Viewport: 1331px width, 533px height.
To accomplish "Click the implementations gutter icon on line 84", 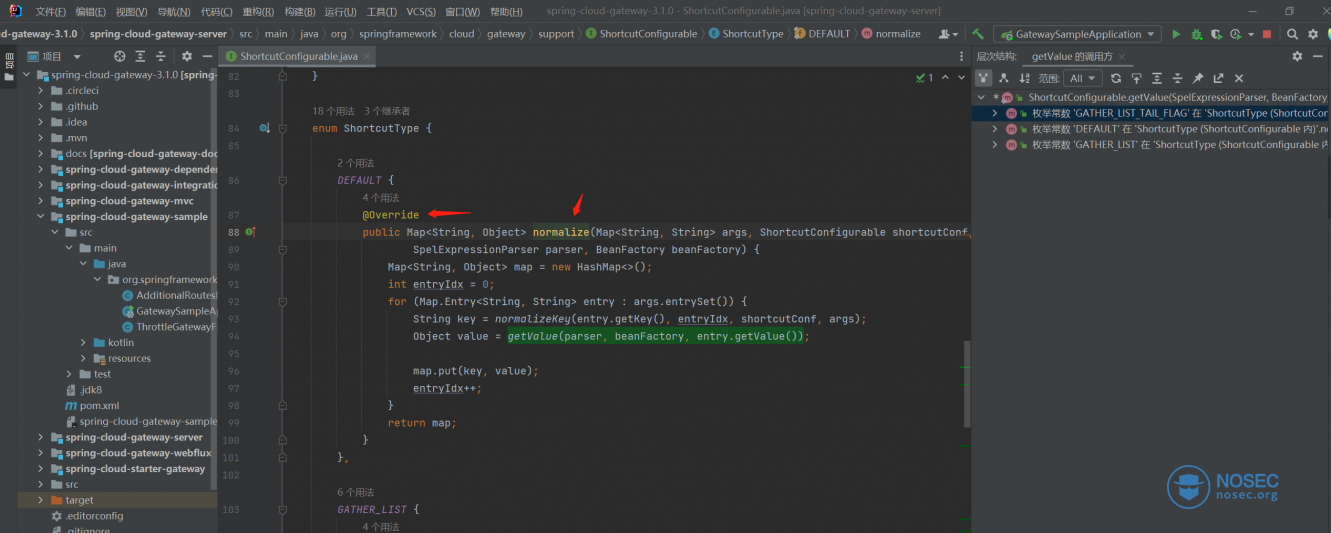I will tap(265, 128).
